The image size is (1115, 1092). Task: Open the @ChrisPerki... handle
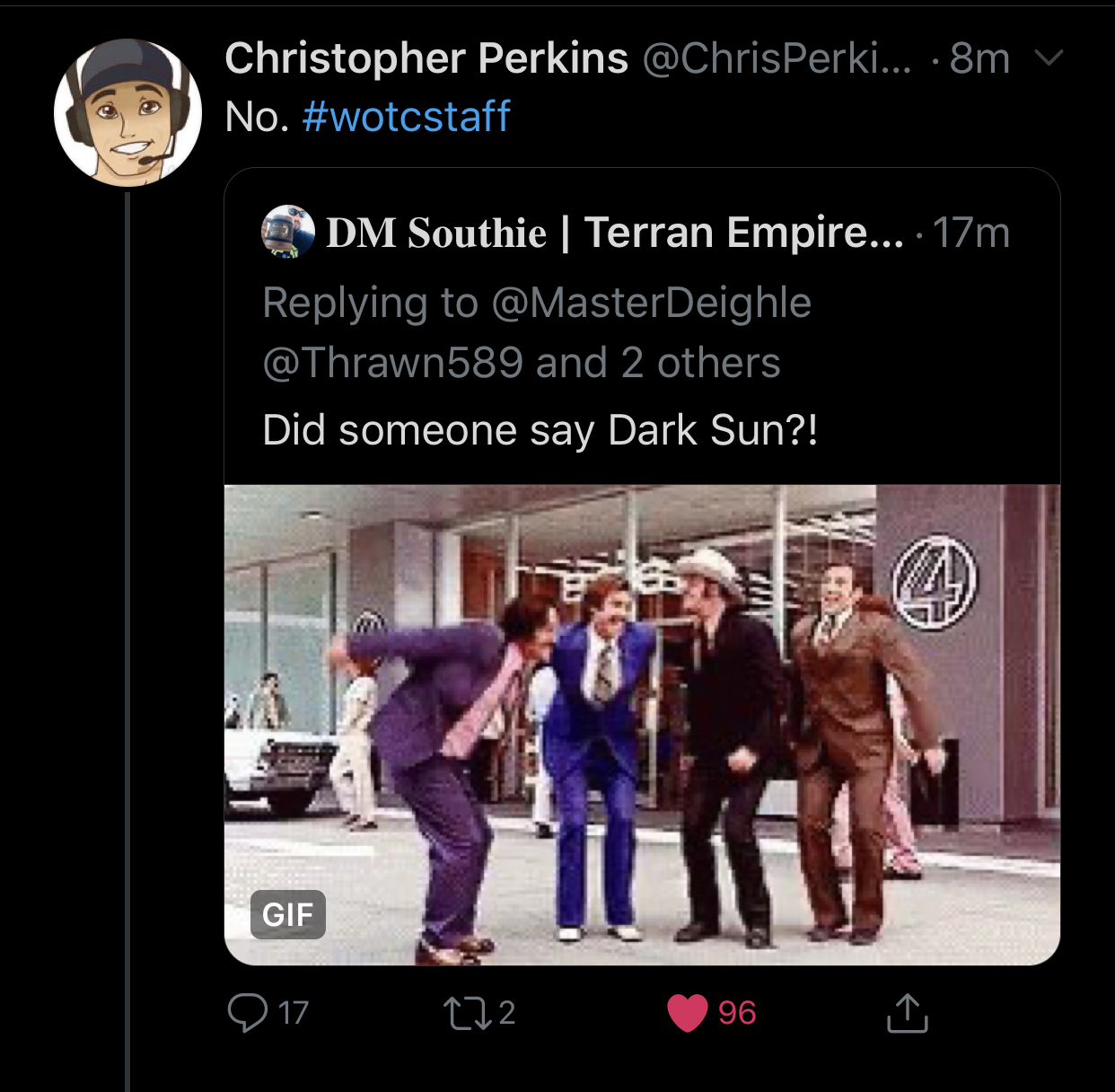[x=777, y=58]
